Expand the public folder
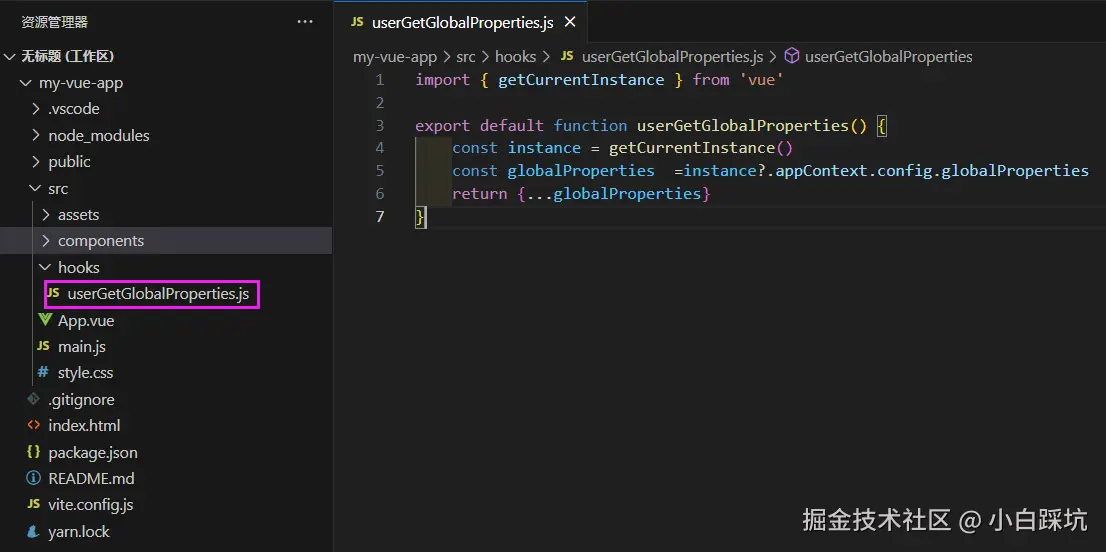This screenshot has height=552, width=1106. [36, 162]
